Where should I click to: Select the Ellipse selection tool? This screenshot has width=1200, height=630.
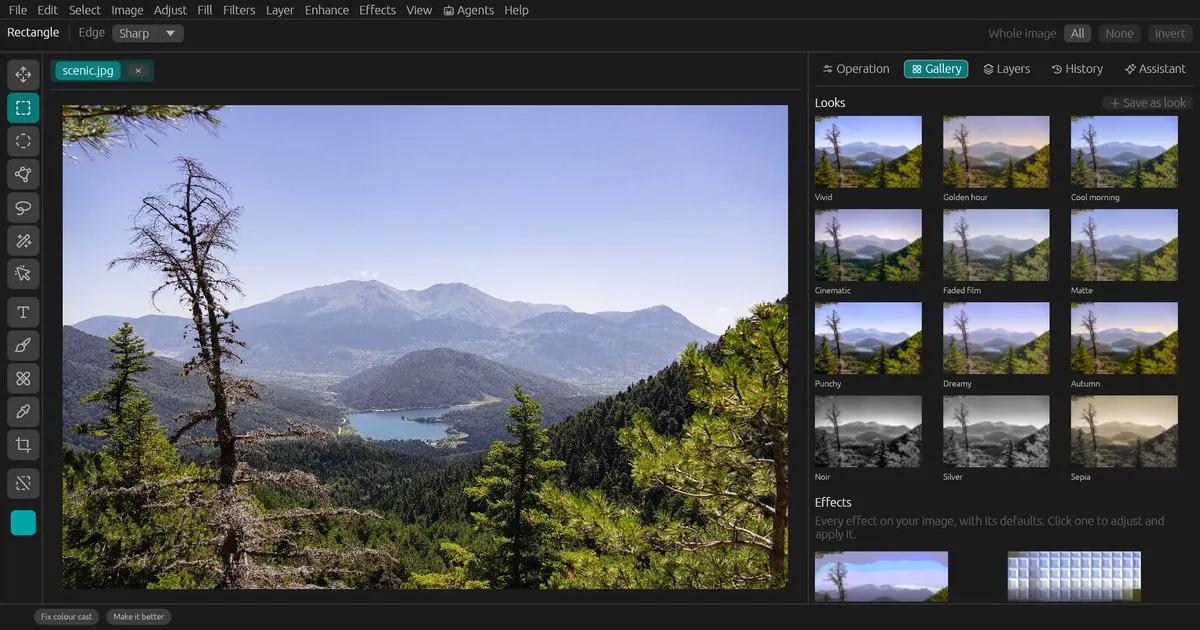pos(23,141)
